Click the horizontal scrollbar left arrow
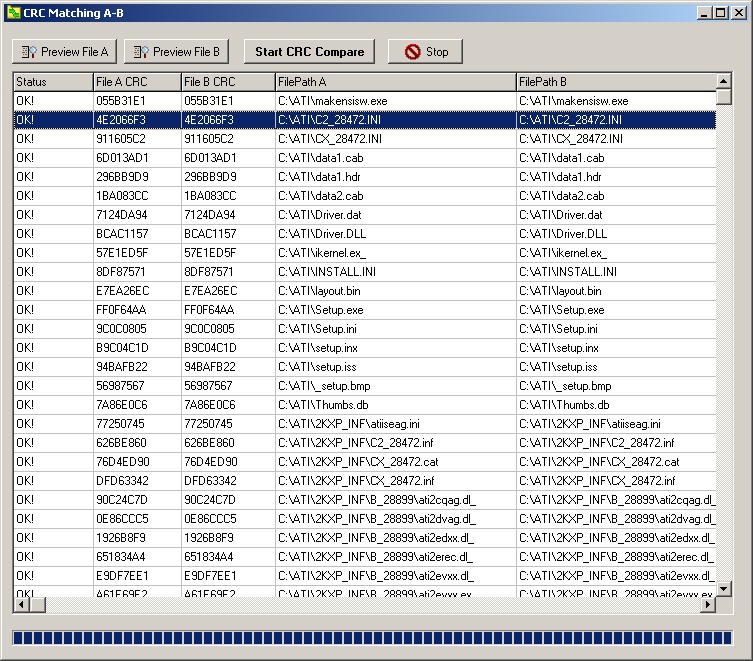753x661 pixels. (x=22, y=605)
